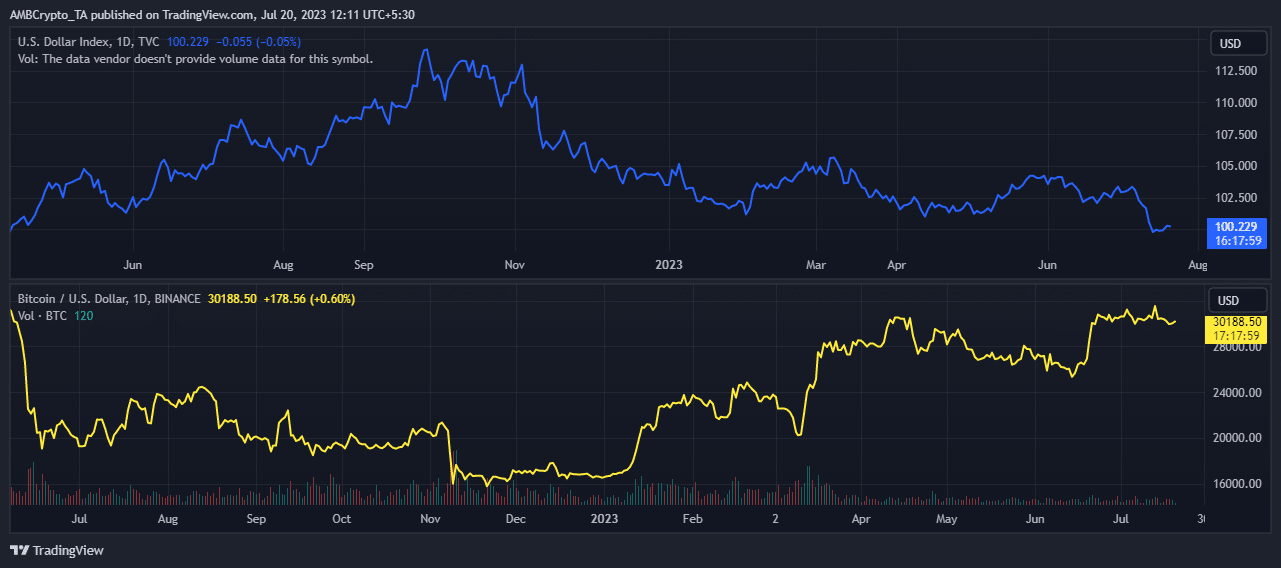Click the 17:17:59 countdown on Bitcoin axis
Image resolution: width=1281 pixels, height=568 pixels.
(x=1237, y=336)
